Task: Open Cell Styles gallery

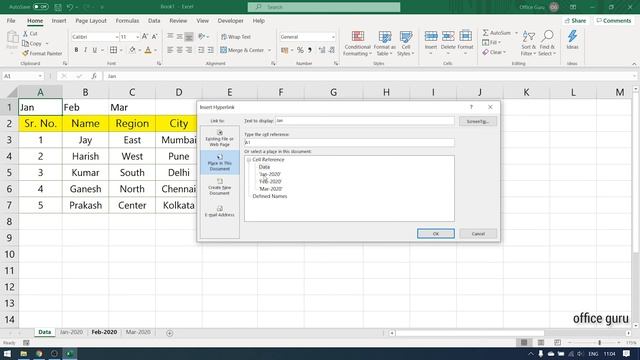Action: (405, 43)
